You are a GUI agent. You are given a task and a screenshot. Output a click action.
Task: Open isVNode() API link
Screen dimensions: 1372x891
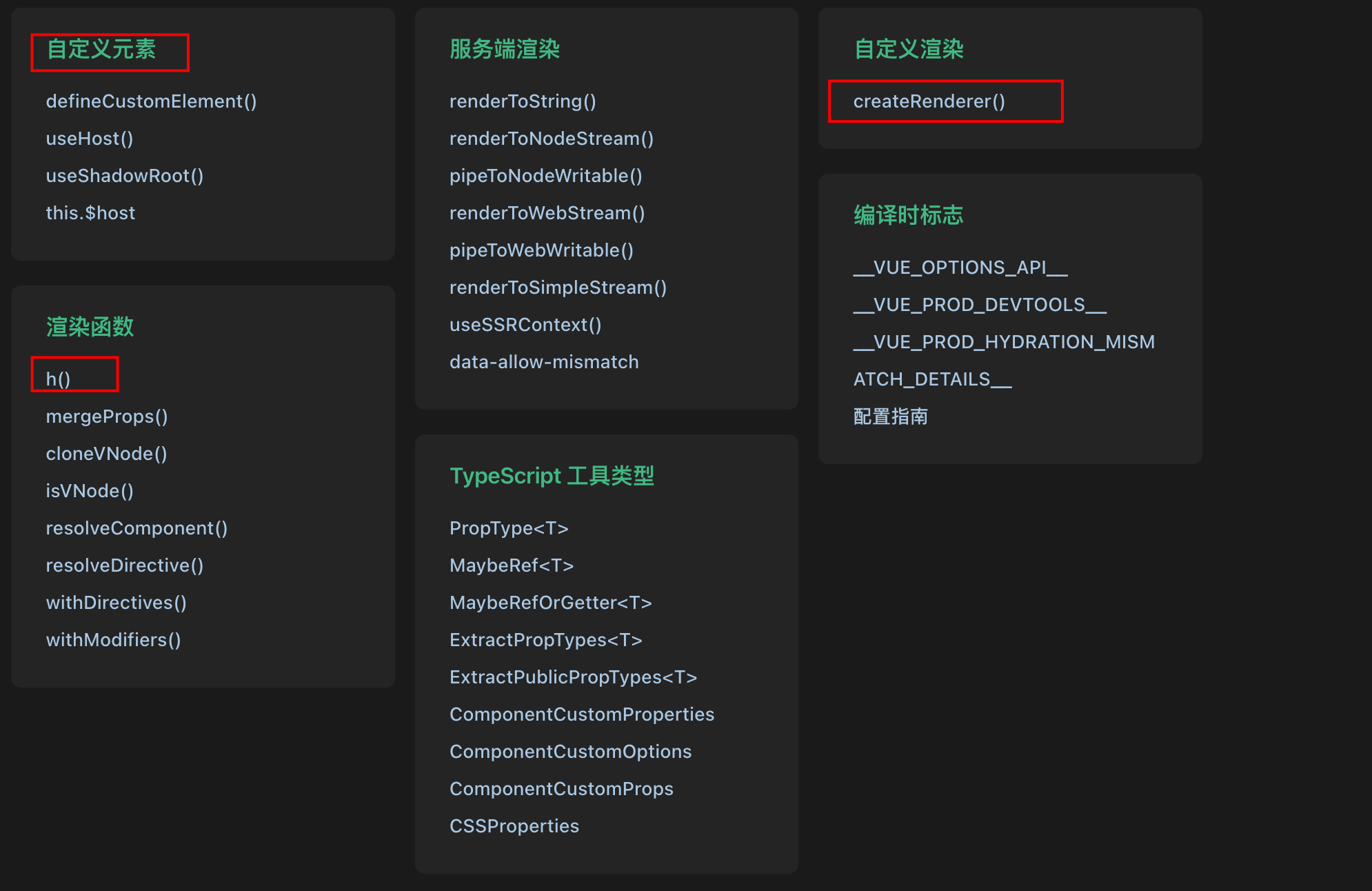[90, 491]
